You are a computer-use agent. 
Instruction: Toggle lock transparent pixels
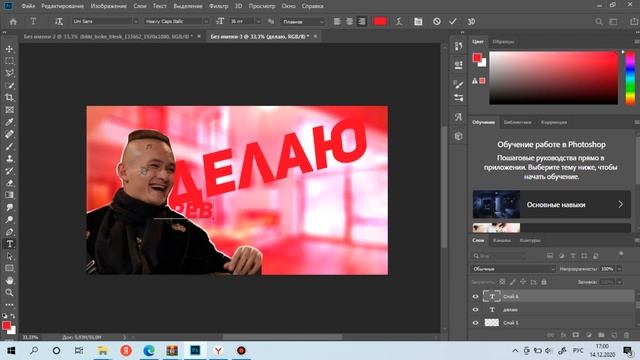502,282
